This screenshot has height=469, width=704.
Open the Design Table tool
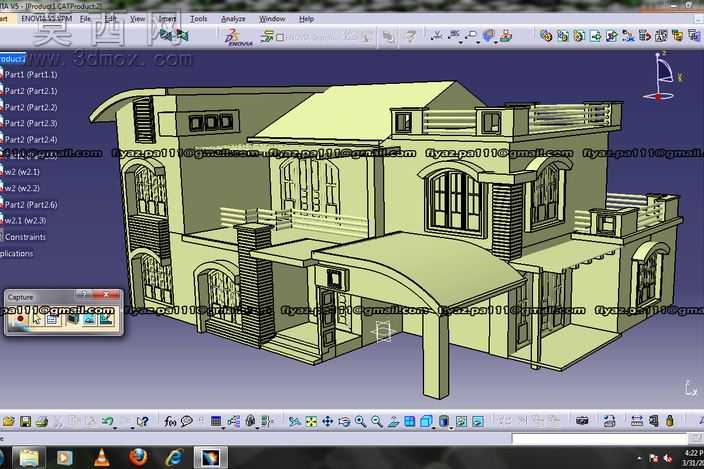pyautogui.click(x=216, y=421)
